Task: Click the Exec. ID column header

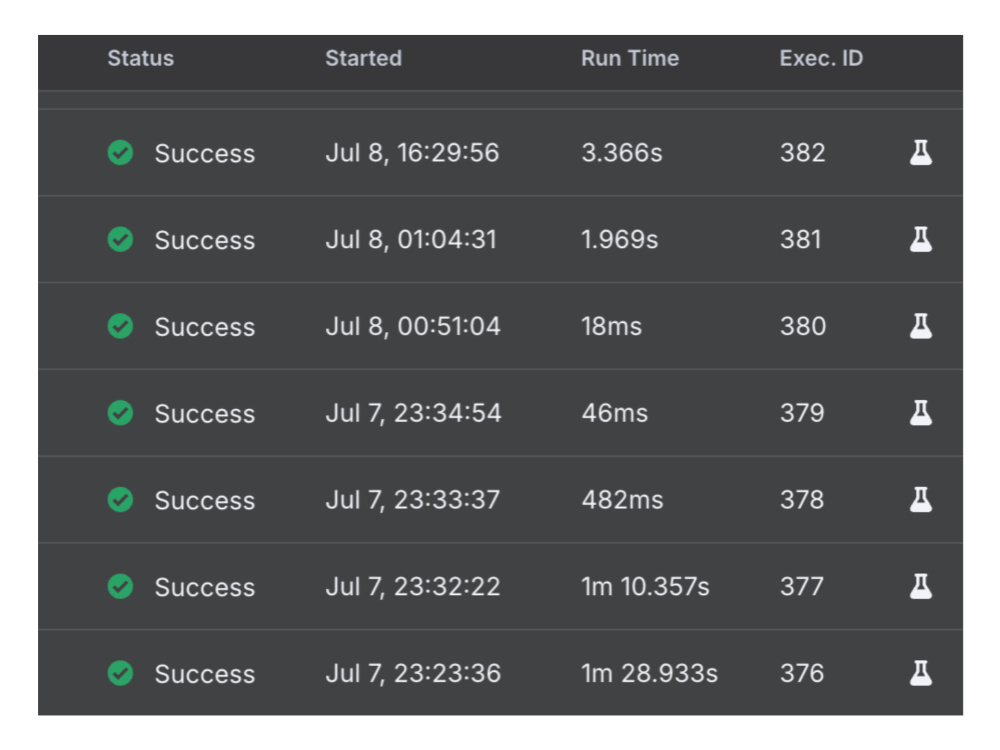Action: [x=821, y=59]
